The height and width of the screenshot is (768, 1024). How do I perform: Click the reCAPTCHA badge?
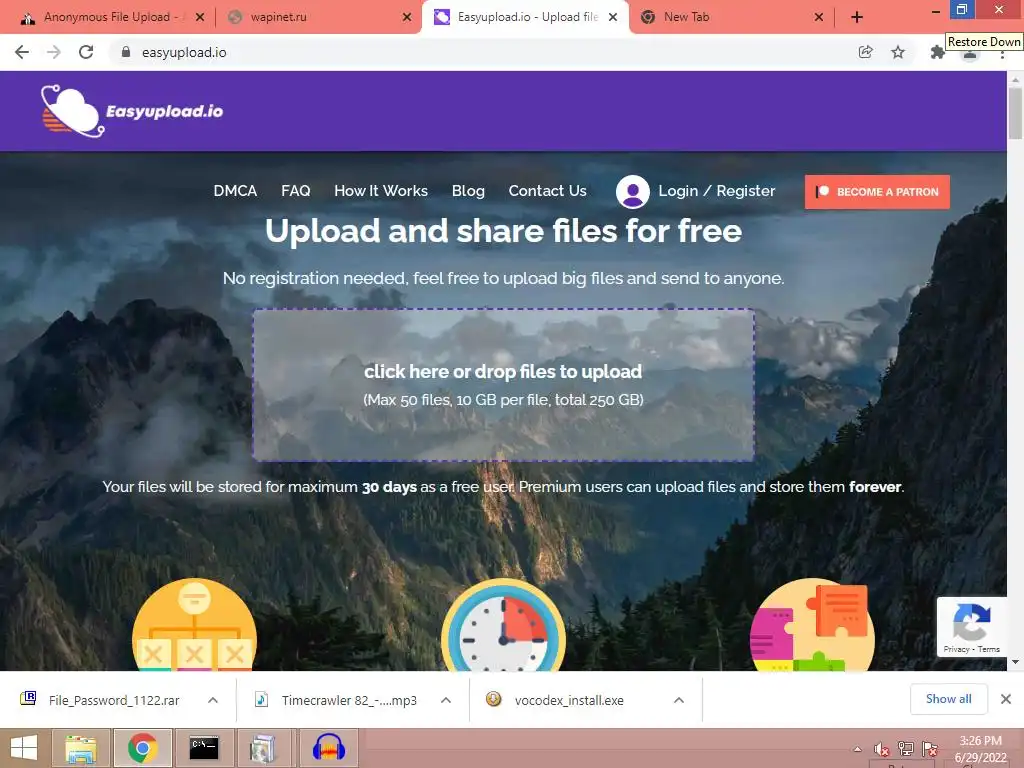tap(971, 626)
